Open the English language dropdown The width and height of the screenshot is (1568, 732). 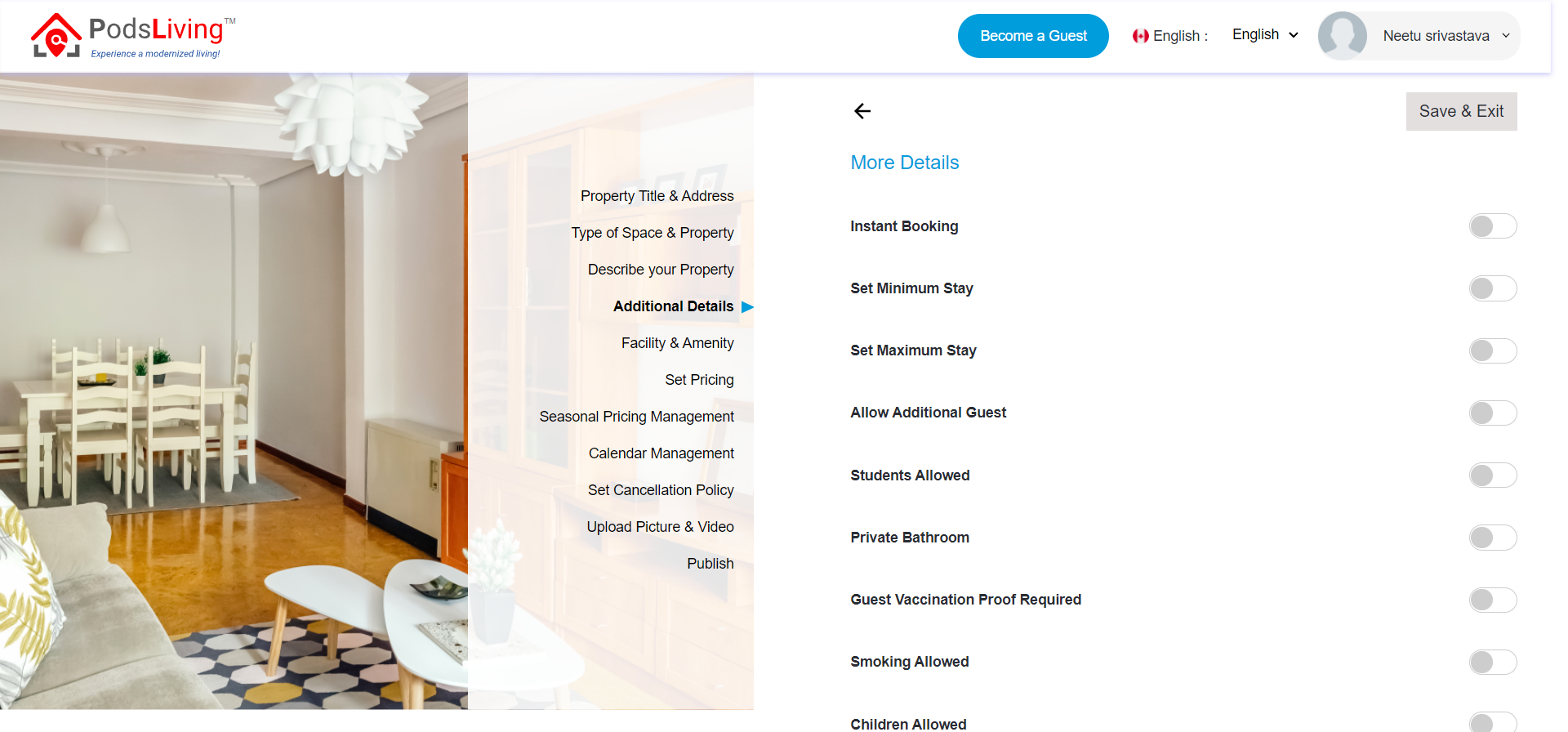click(1264, 35)
